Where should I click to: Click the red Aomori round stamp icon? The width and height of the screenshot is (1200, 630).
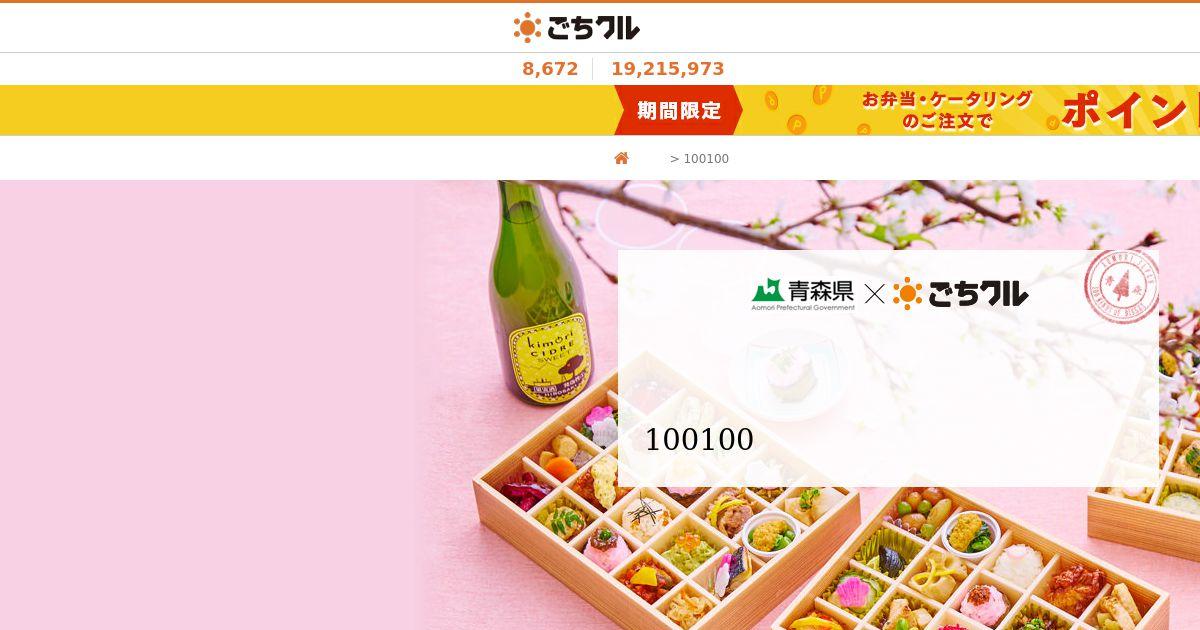pyautogui.click(x=1121, y=284)
